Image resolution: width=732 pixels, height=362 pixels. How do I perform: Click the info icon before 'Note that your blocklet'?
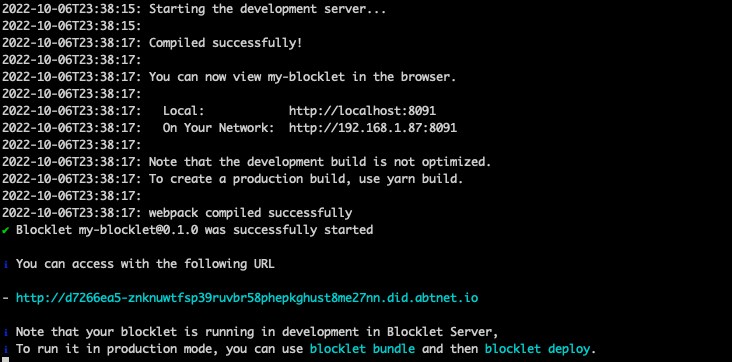pos(6,333)
